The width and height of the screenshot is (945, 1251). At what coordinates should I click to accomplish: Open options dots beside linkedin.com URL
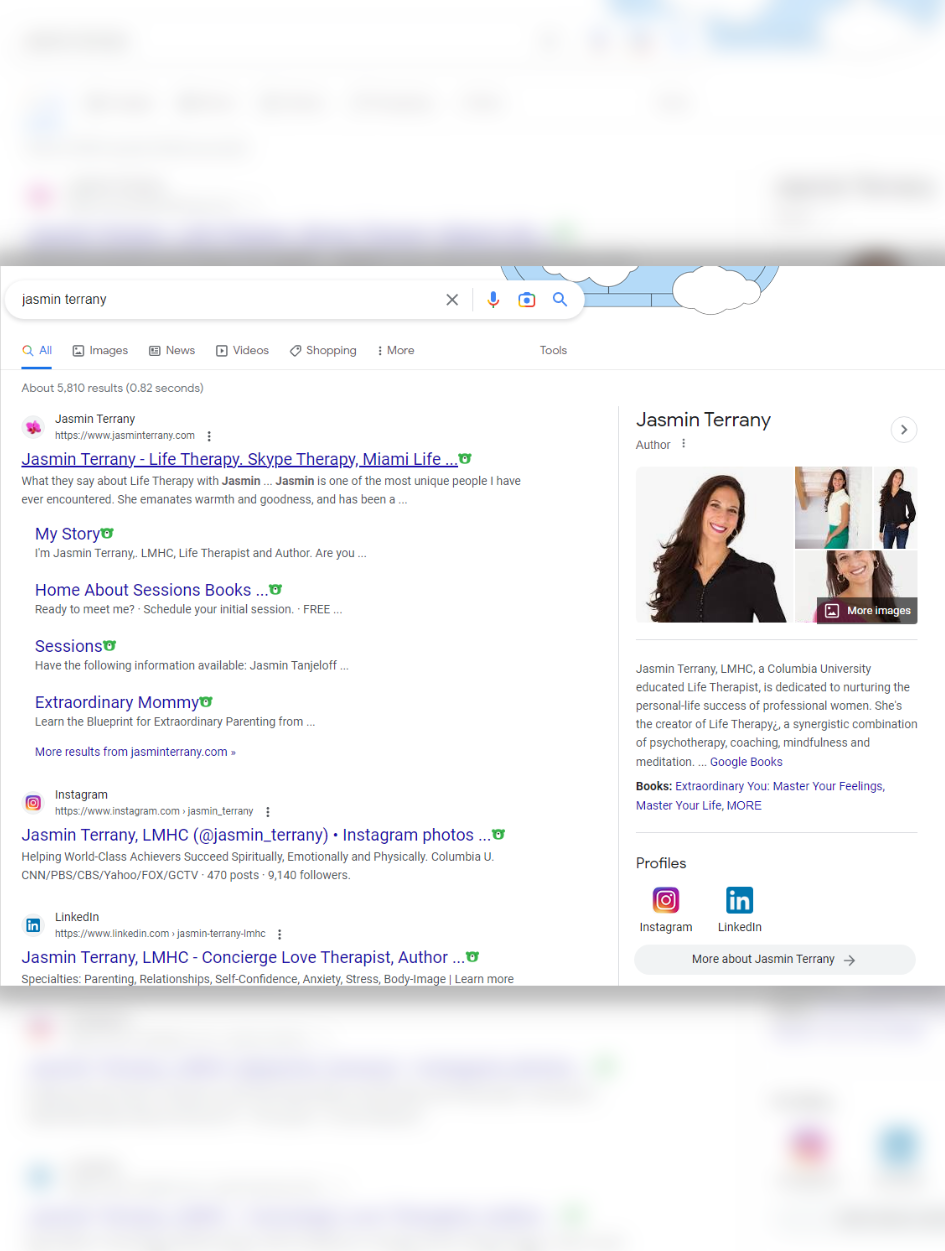coord(279,934)
